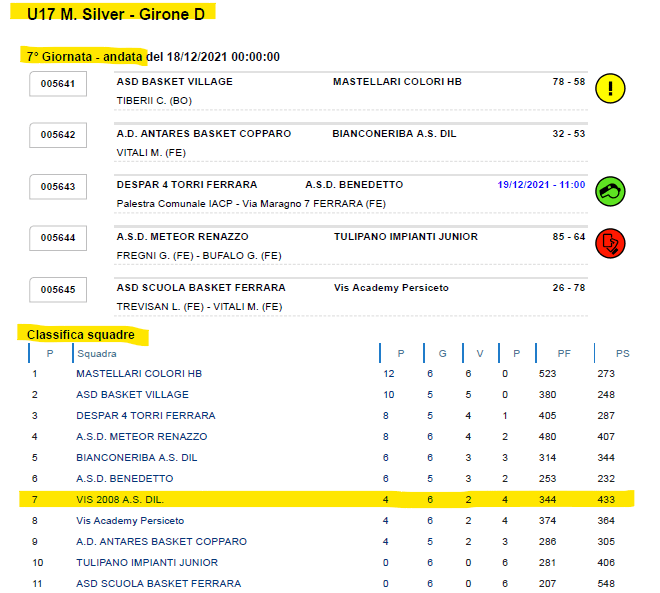Viewport: 660px width, 593px height.
Task: Open highlighted VIS 2008 A.S. DIL. row
Action: point(327,500)
